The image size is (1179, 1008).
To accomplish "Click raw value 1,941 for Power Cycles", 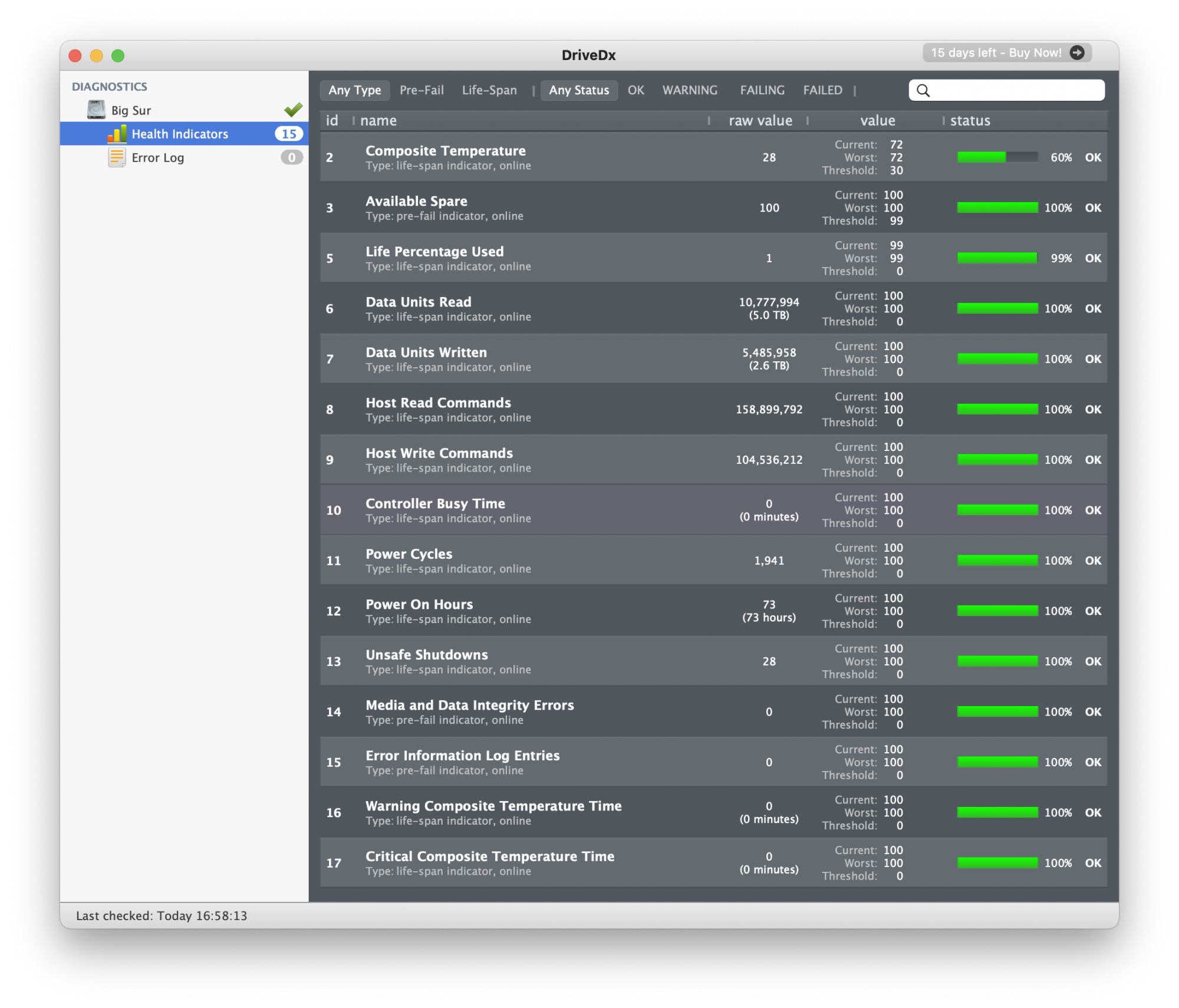I will [769, 561].
